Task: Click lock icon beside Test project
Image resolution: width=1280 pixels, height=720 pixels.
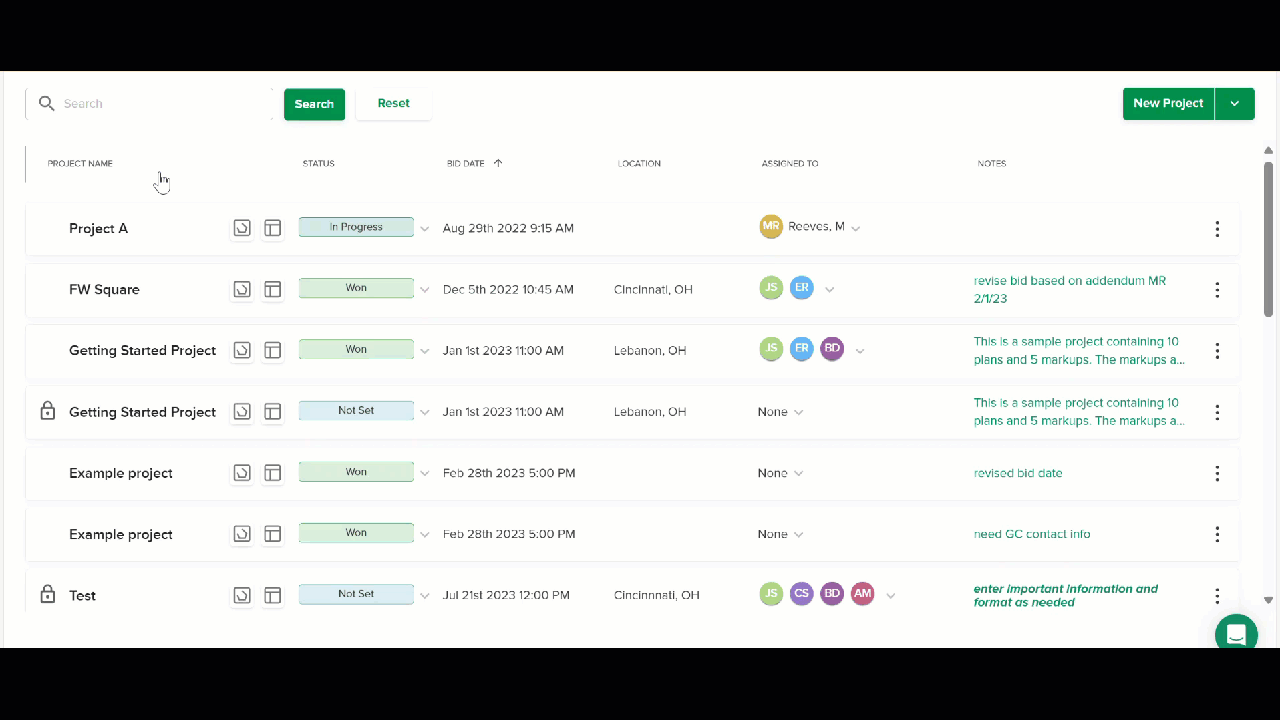Action: point(47,594)
